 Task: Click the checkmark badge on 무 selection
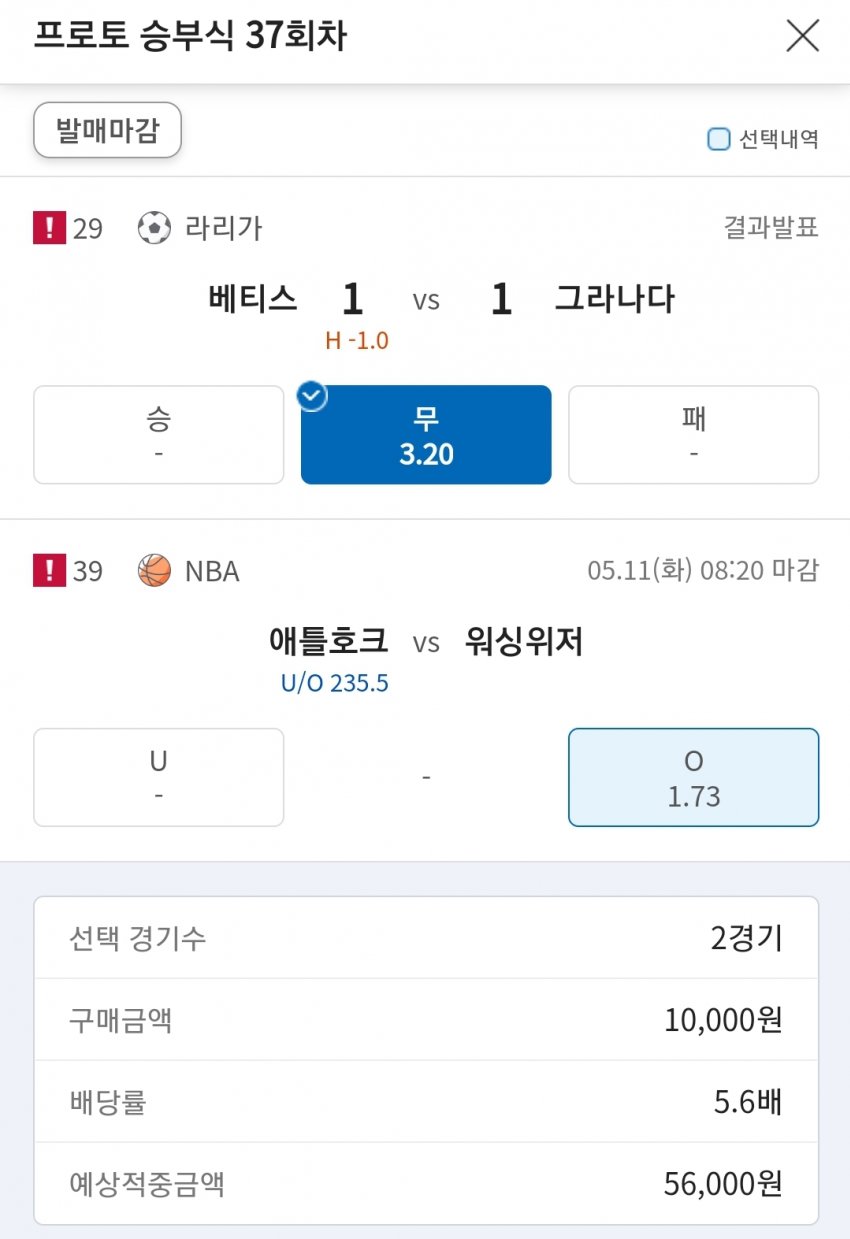click(x=314, y=396)
